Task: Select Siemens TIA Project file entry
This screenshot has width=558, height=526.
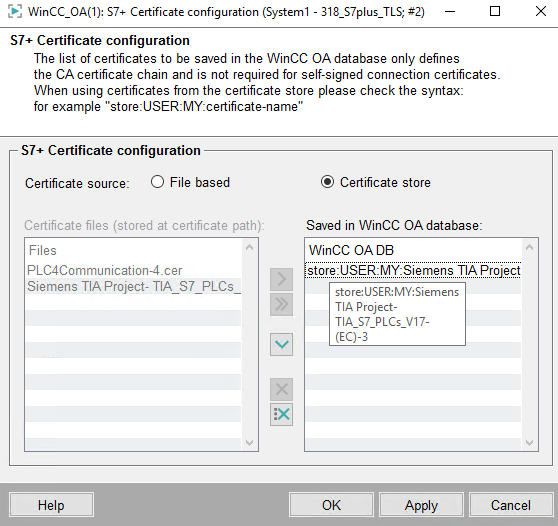Action: pyautogui.click(x=134, y=286)
